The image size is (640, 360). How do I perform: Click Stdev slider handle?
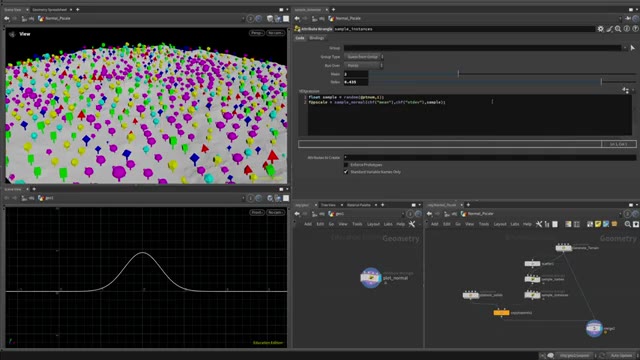pyautogui.click(x=601, y=82)
